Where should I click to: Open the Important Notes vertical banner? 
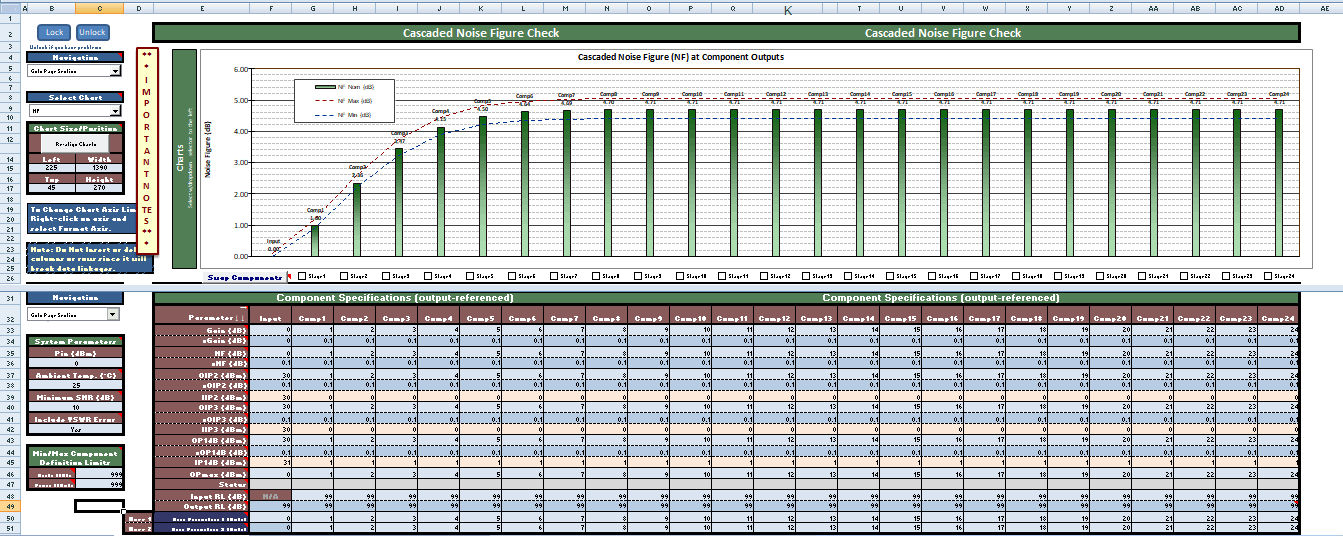pyautogui.click(x=146, y=150)
